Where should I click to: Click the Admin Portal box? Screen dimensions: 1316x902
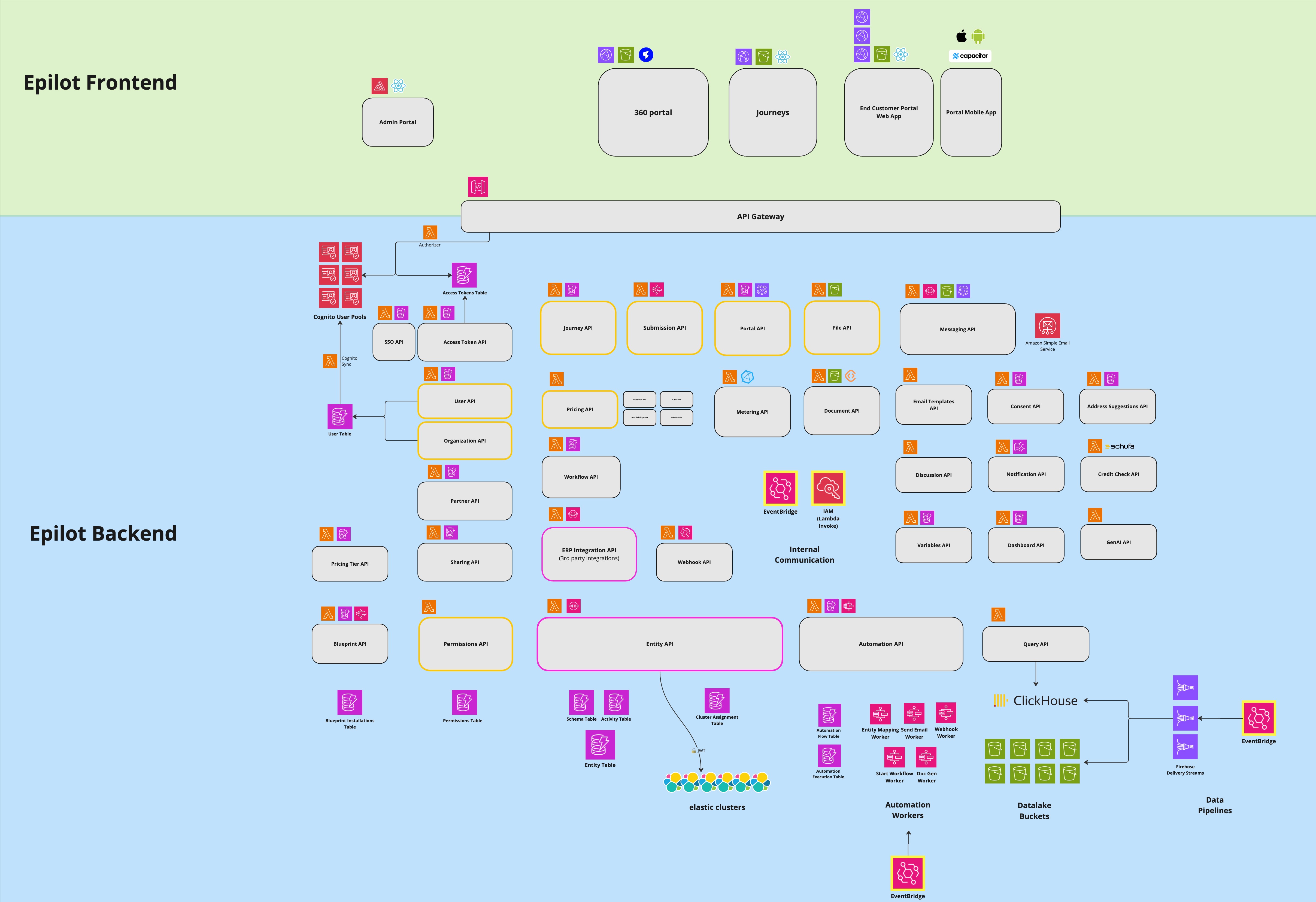pos(398,122)
